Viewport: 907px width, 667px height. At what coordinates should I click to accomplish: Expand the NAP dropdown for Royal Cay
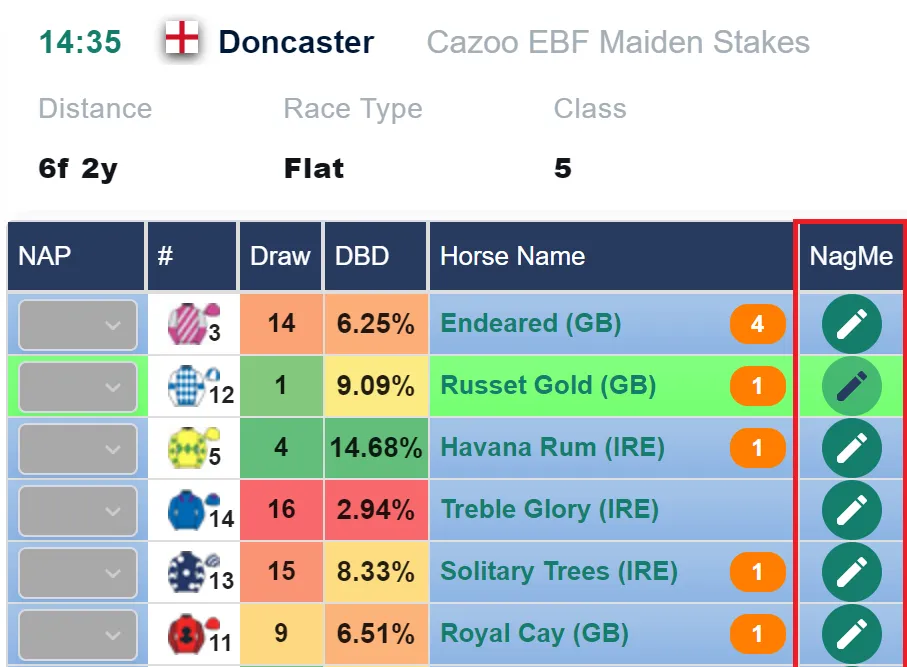coord(78,634)
